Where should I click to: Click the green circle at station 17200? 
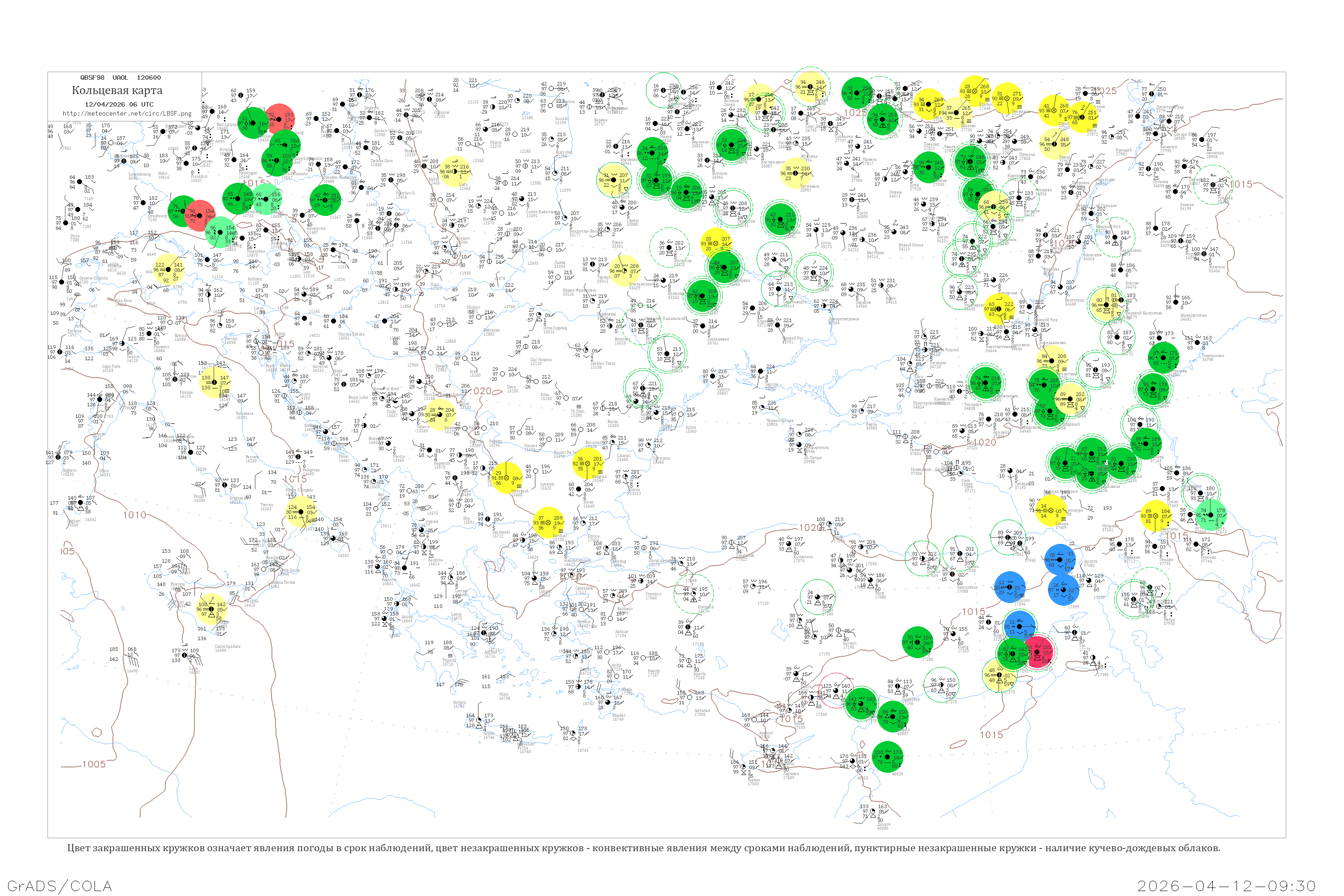[917, 642]
